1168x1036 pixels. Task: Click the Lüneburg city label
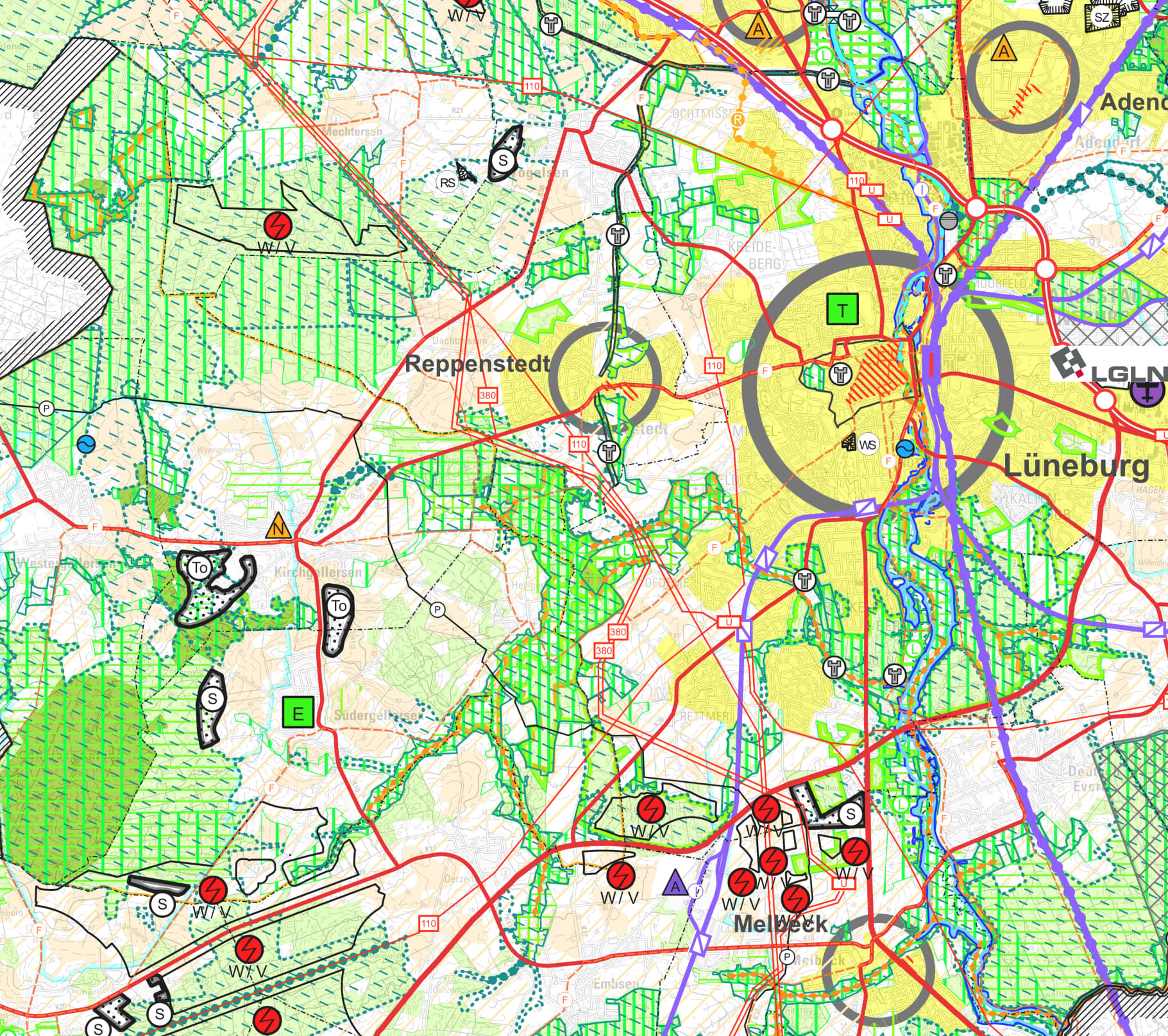click(x=1076, y=466)
